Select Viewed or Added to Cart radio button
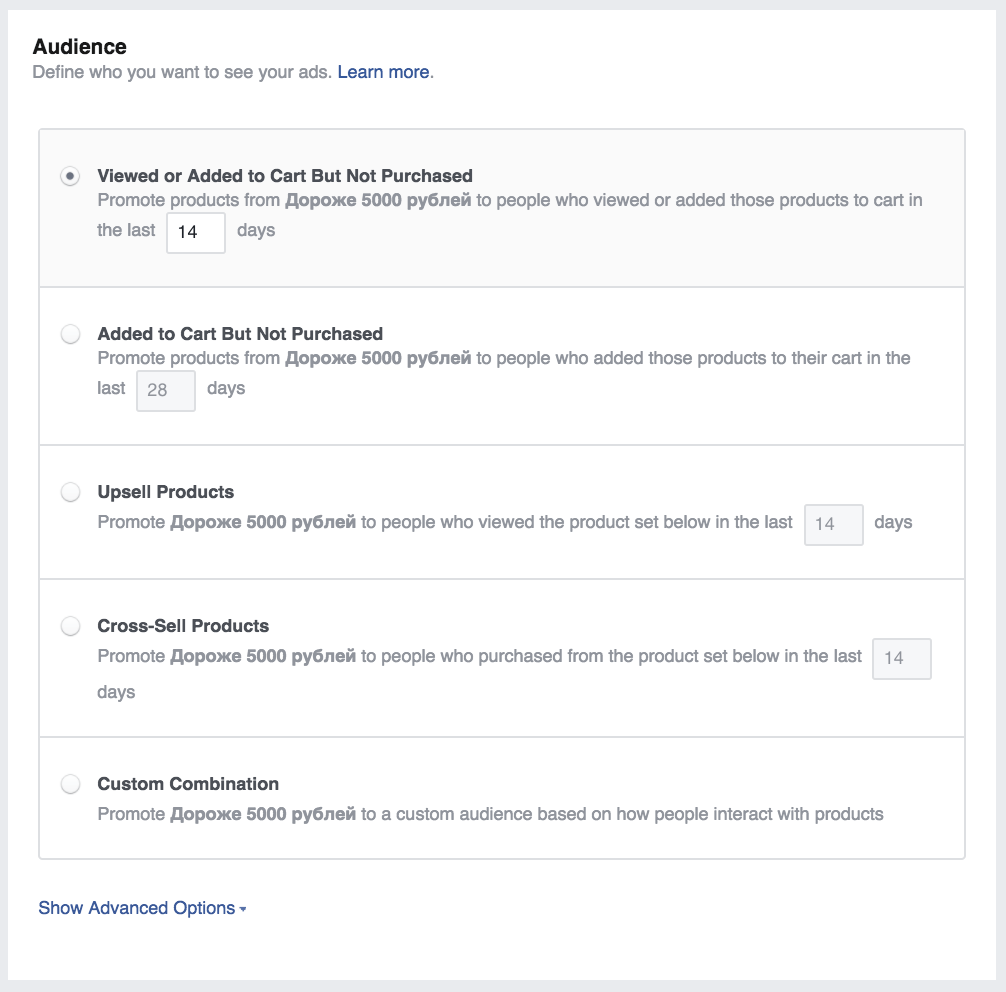The height and width of the screenshot is (992, 1006). [x=70, y=176]
